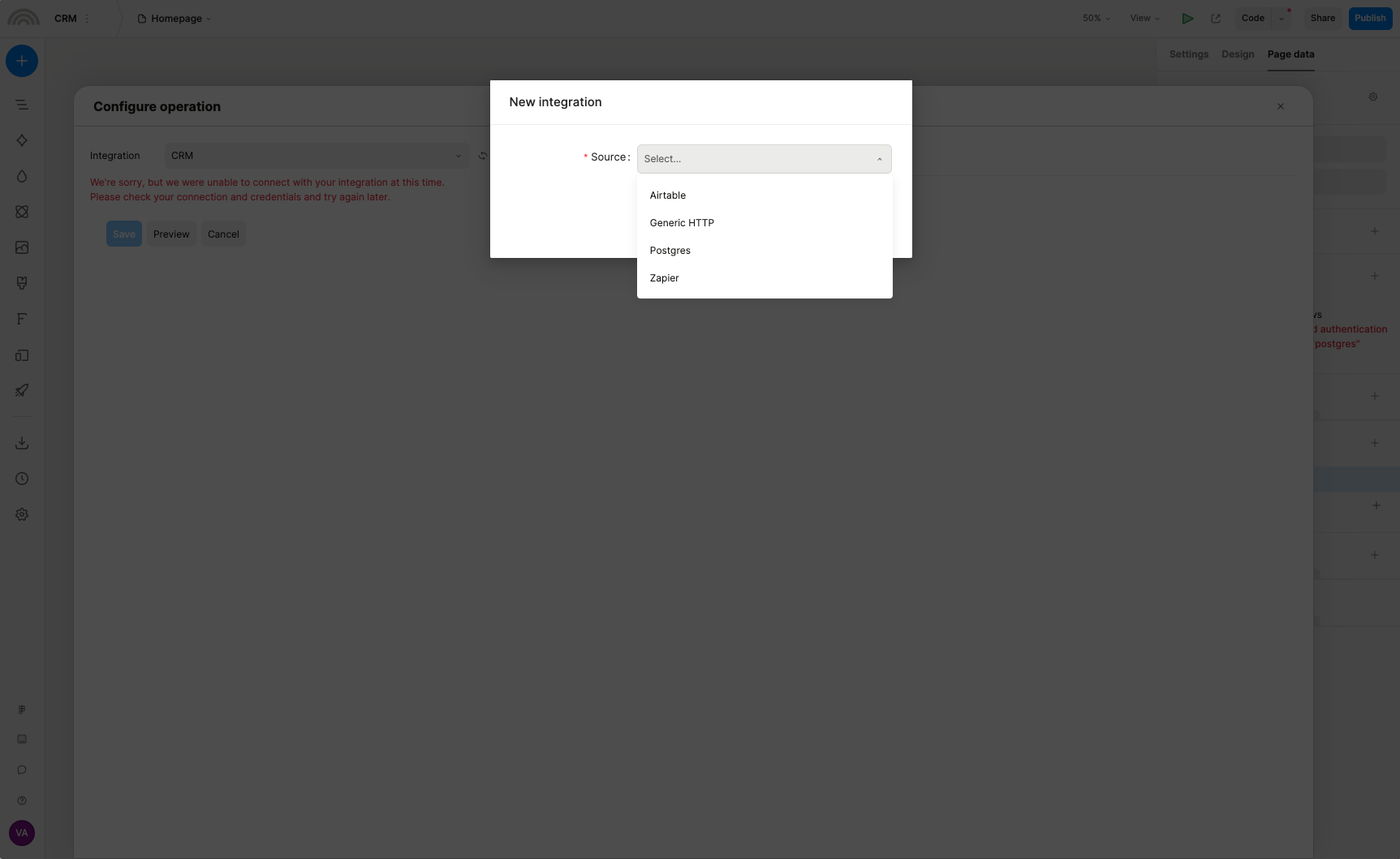Click the blue add element button
Image resolution: width=1400 pixels, height=859 pixels.
(x=22, y=61)
